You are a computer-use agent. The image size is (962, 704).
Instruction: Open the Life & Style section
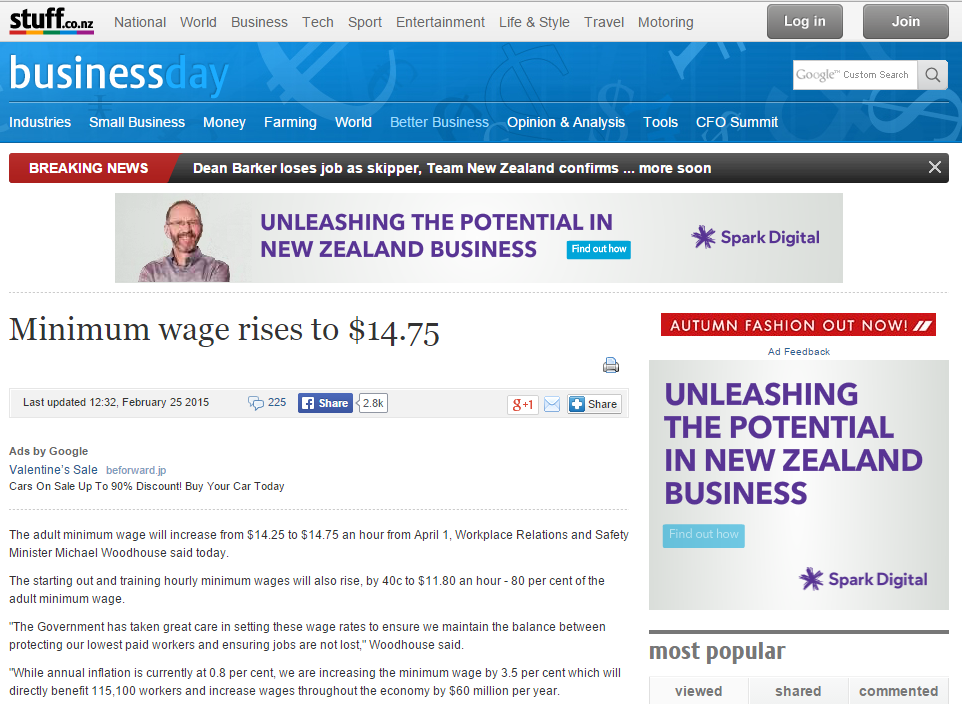pos(534,22)
